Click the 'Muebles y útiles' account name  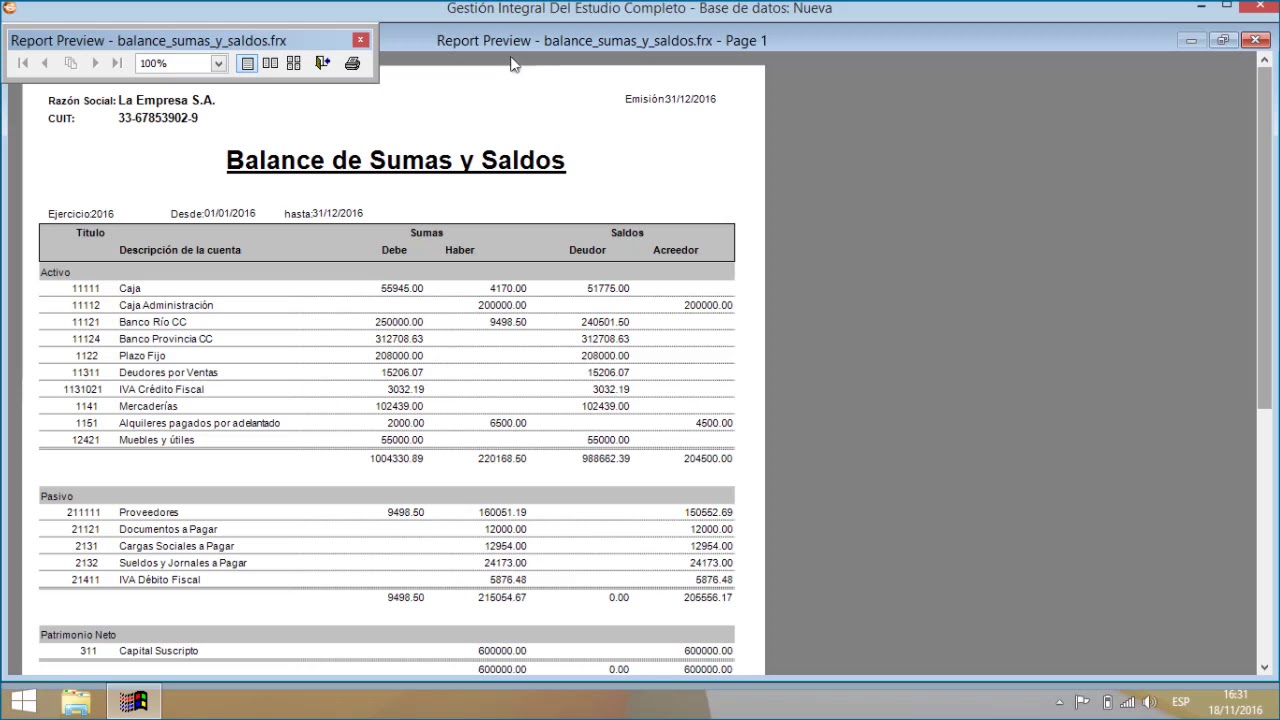pos(156,440)
